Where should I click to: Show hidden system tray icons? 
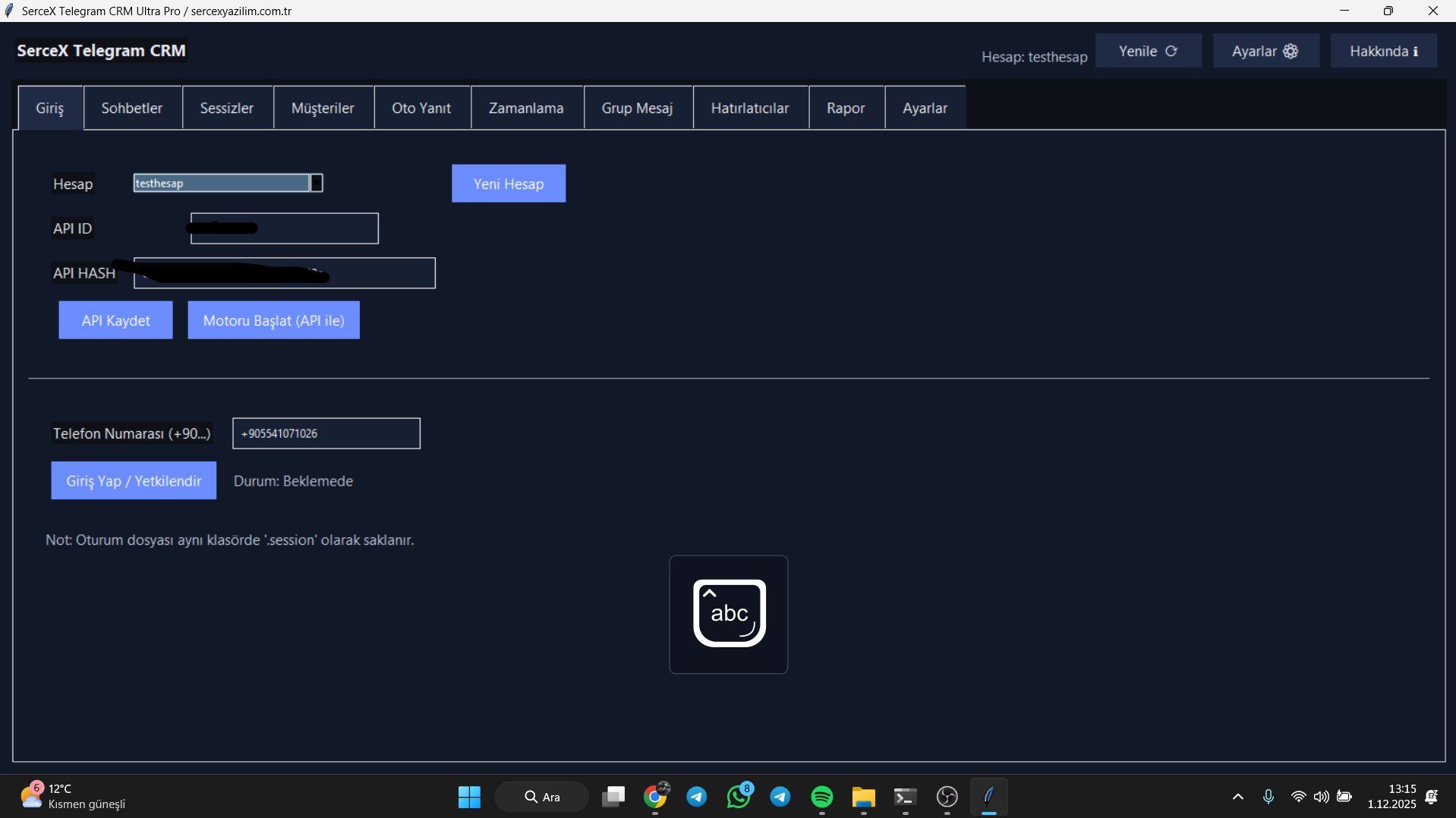[1237, 797]
